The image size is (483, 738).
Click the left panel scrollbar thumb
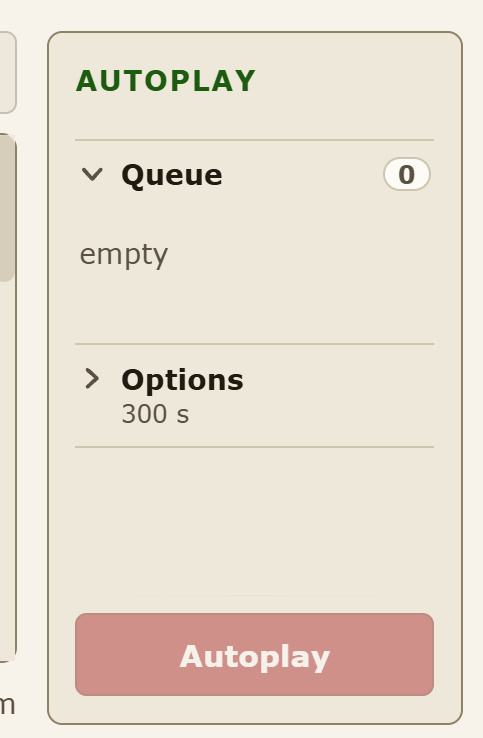[x=7, y=209]
